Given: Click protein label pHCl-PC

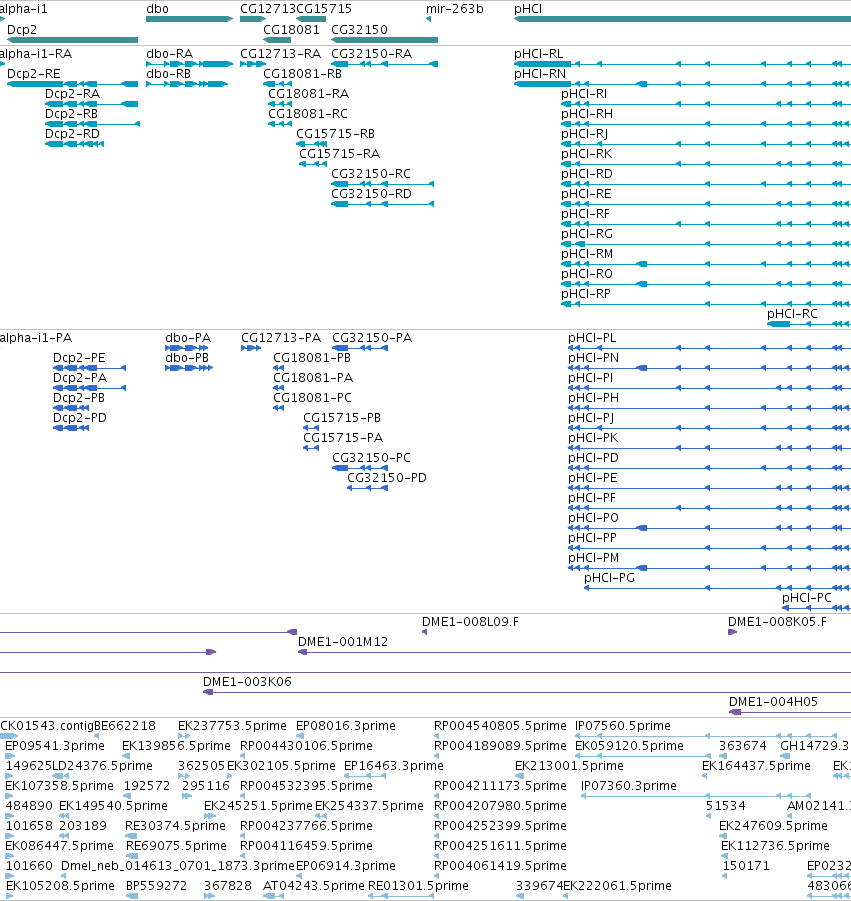Looking at the screenshot, I should coord(807,598).
